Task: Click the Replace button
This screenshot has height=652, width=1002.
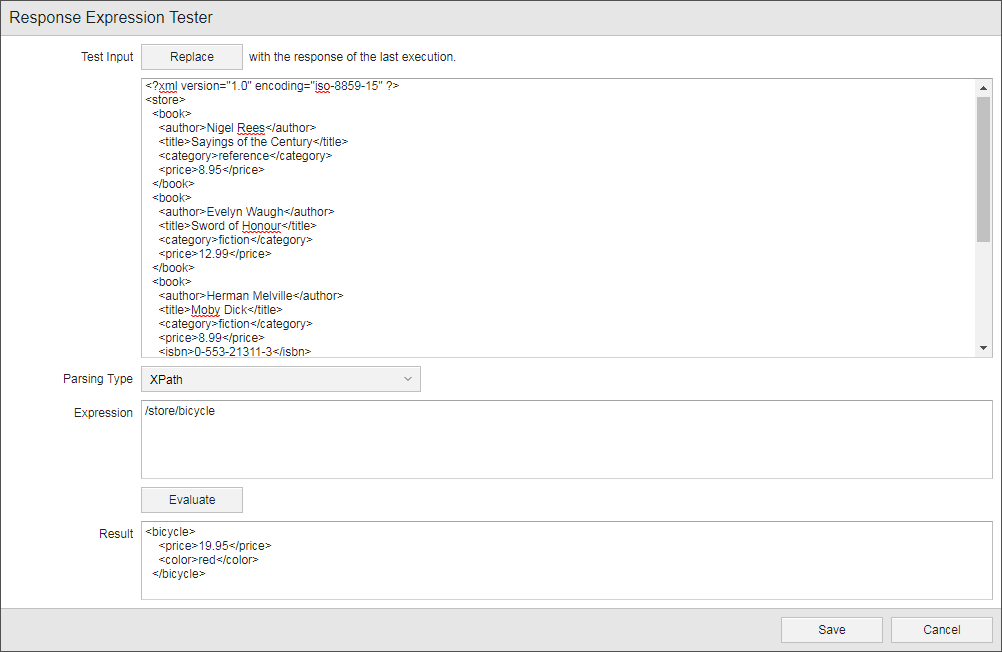Action: [192, 57]
